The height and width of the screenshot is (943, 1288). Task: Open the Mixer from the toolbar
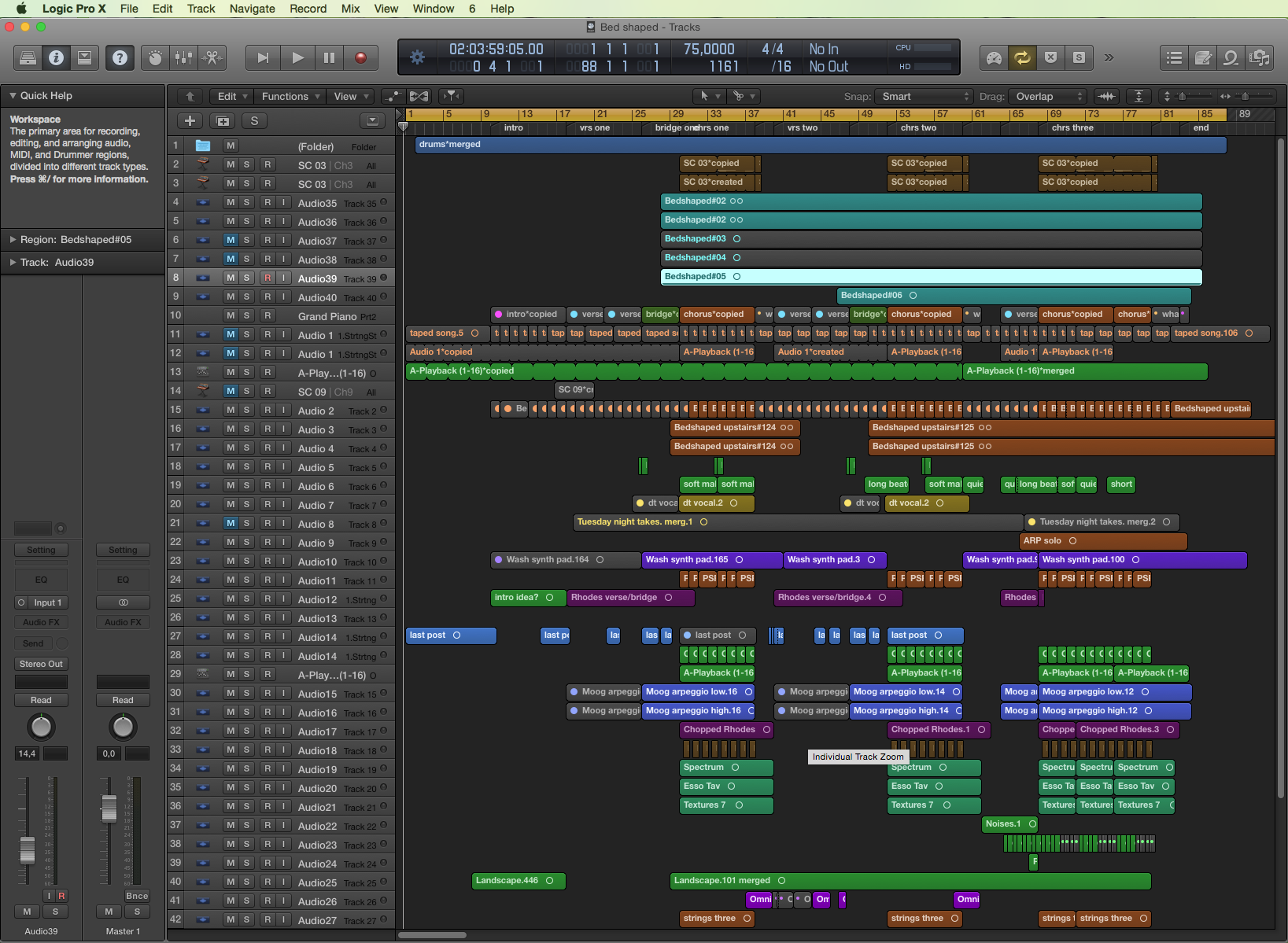click(x=183, y=57)
